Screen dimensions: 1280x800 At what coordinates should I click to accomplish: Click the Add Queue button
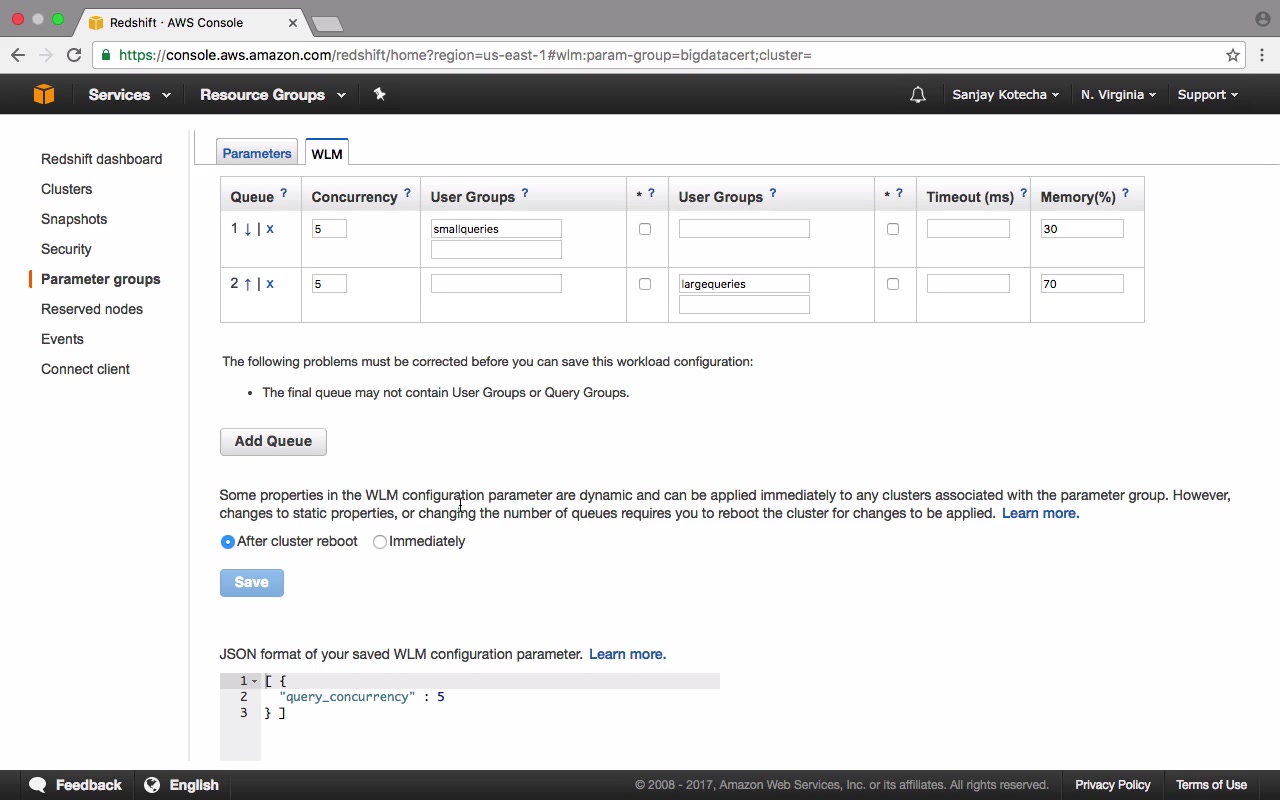pyautogui.click(x=273, y=441)
